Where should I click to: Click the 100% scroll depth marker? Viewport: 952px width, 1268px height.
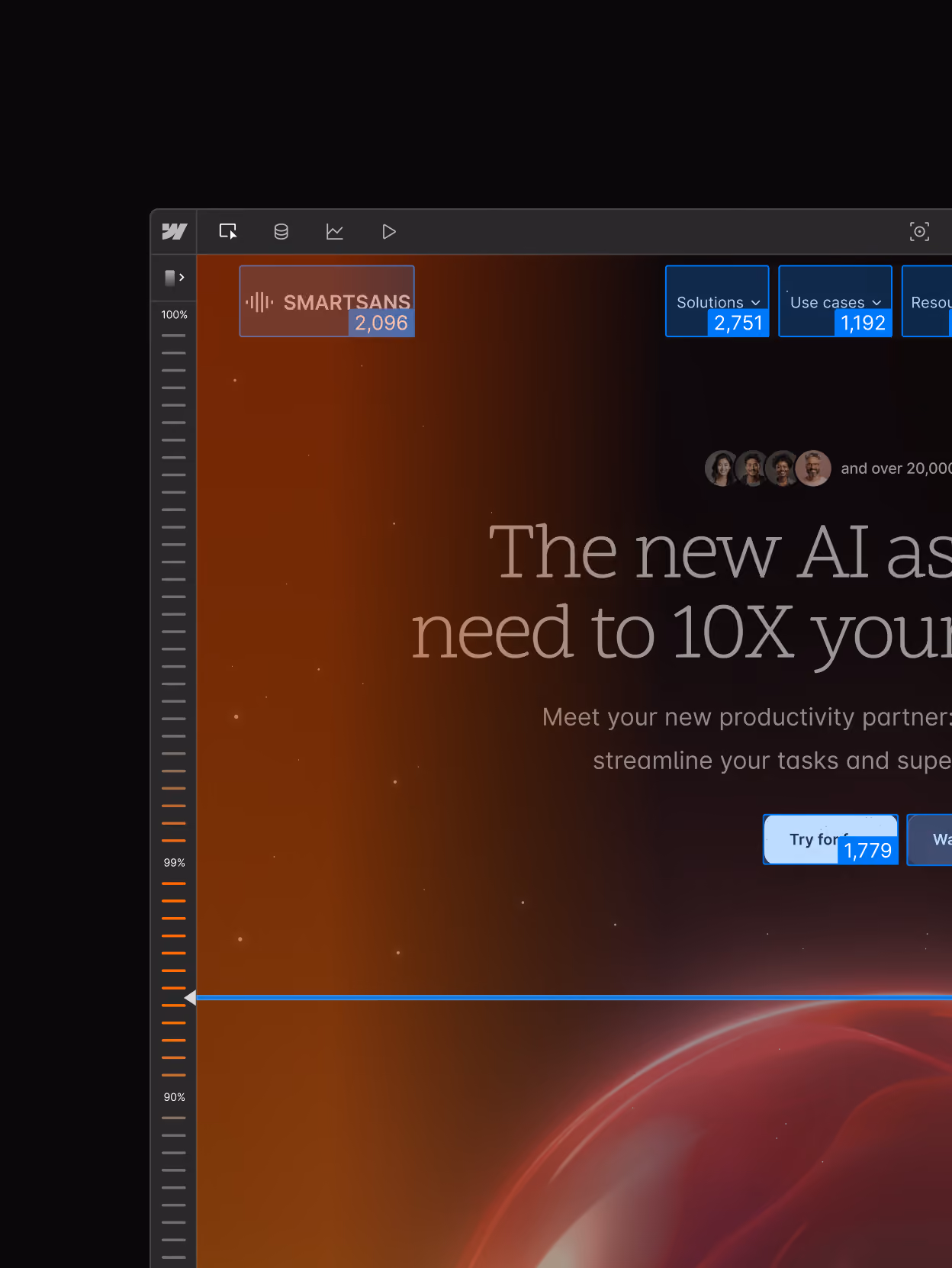click(174, 314)
